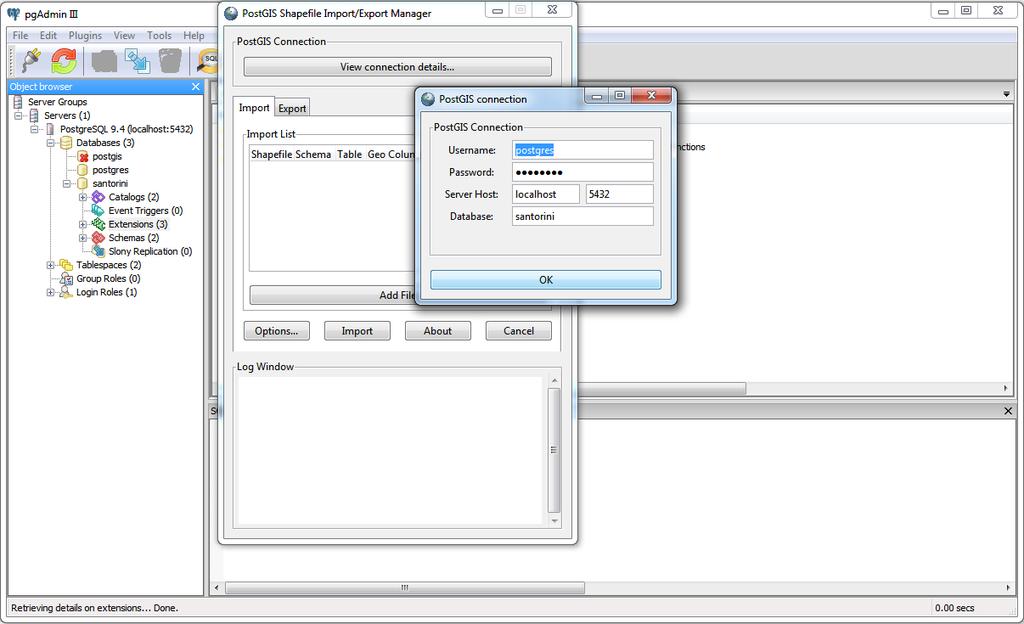Image resolution: width=1024 pixels, height=624 pixels.
Task: Expand the Schemas (2) node
Action: [x=82, y=238]
